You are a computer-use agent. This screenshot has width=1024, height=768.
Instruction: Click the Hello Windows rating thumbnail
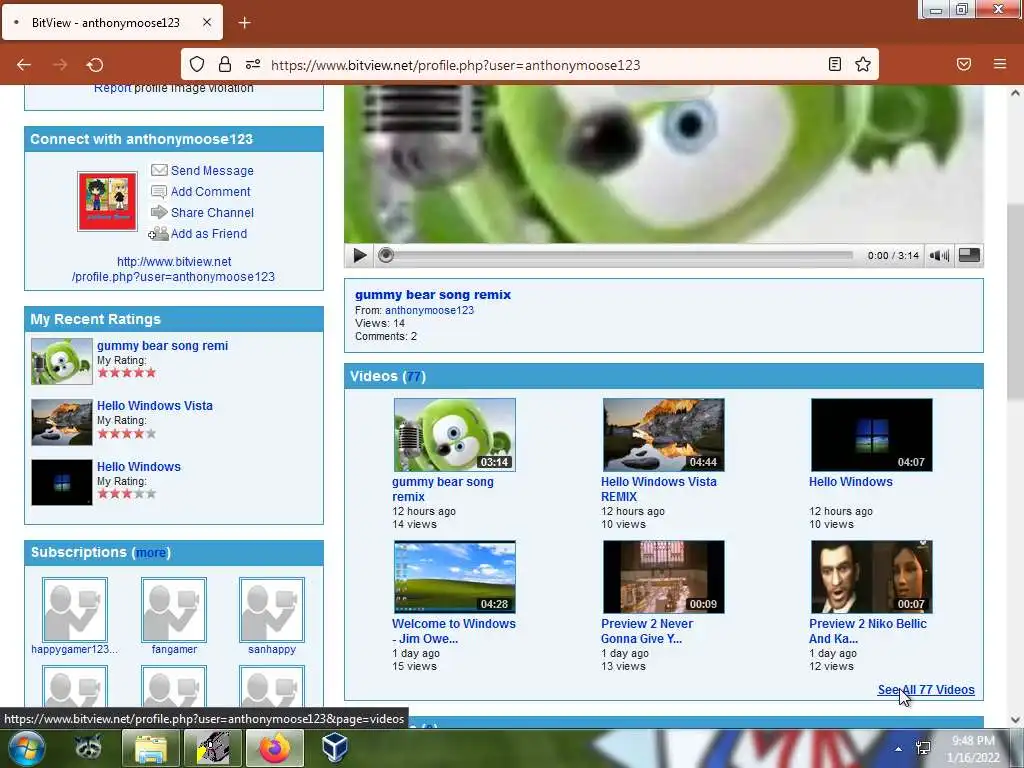point(62,483)
